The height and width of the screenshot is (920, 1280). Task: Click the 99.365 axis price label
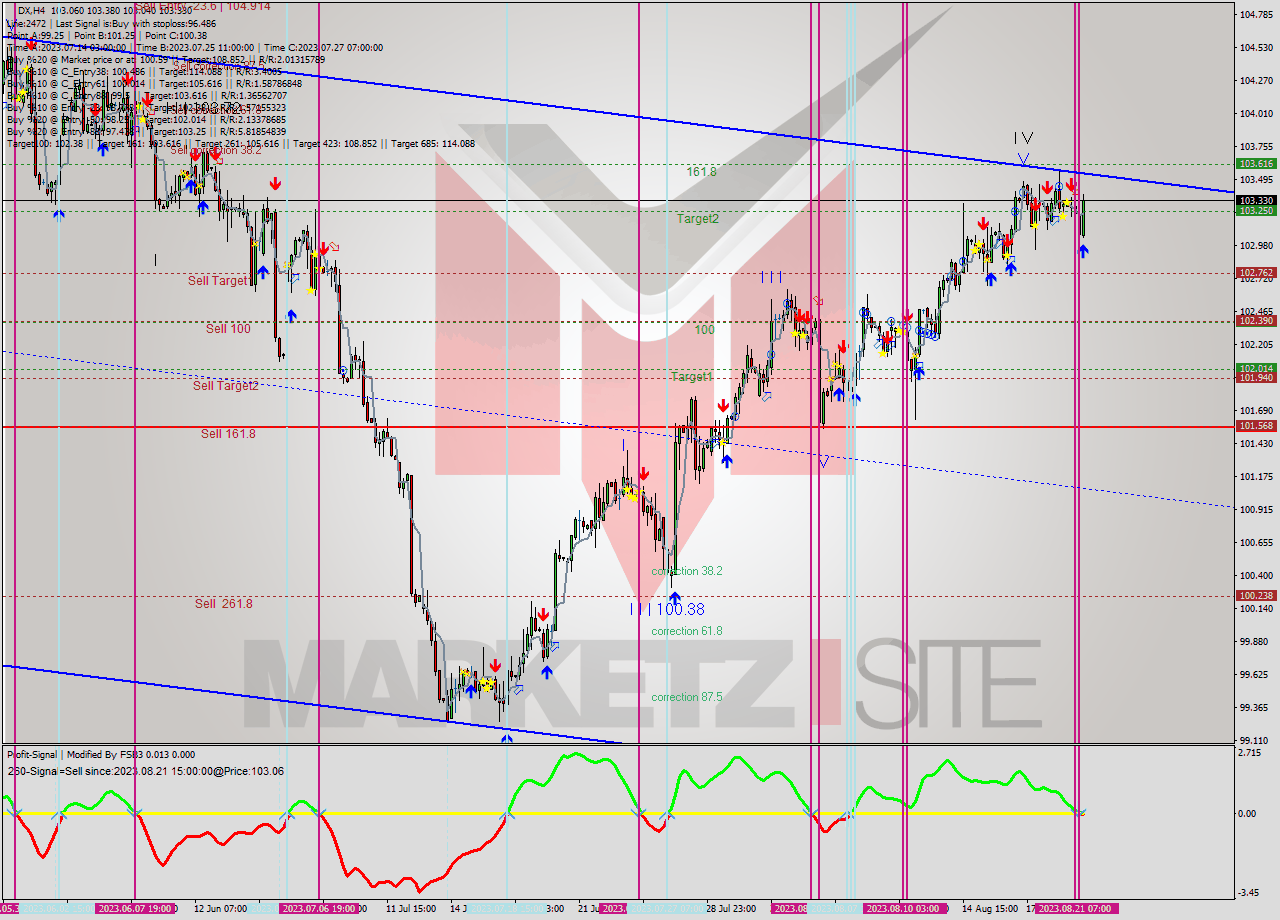tap(1256, 708)
